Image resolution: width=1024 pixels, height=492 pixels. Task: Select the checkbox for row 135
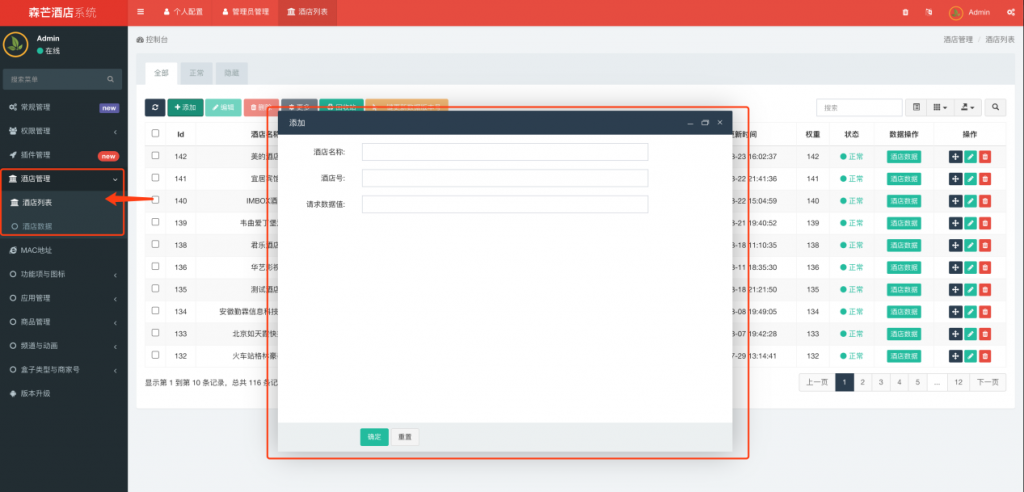[x=155, y=288]
